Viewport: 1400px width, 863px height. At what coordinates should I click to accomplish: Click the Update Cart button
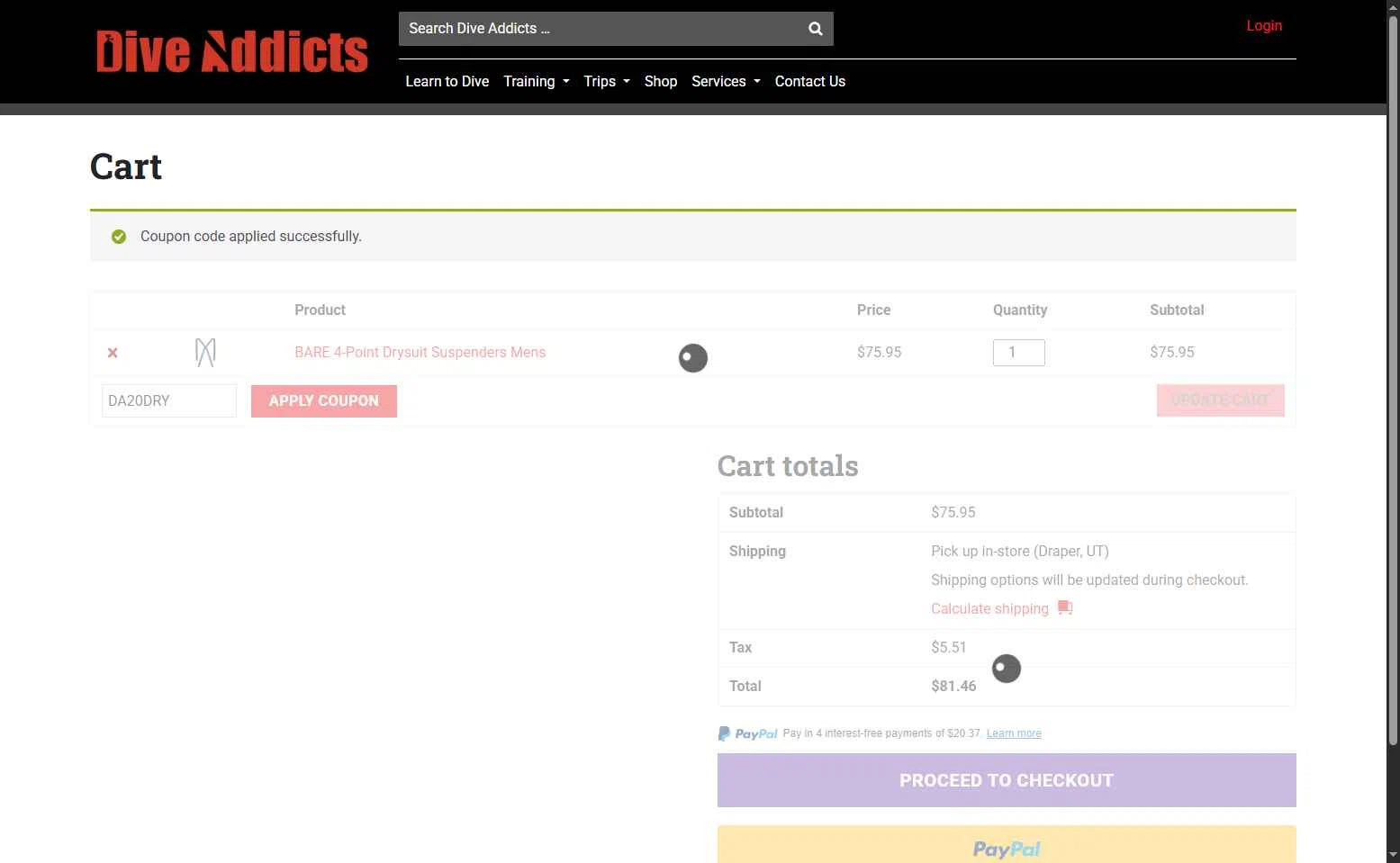coord(1221,400)
